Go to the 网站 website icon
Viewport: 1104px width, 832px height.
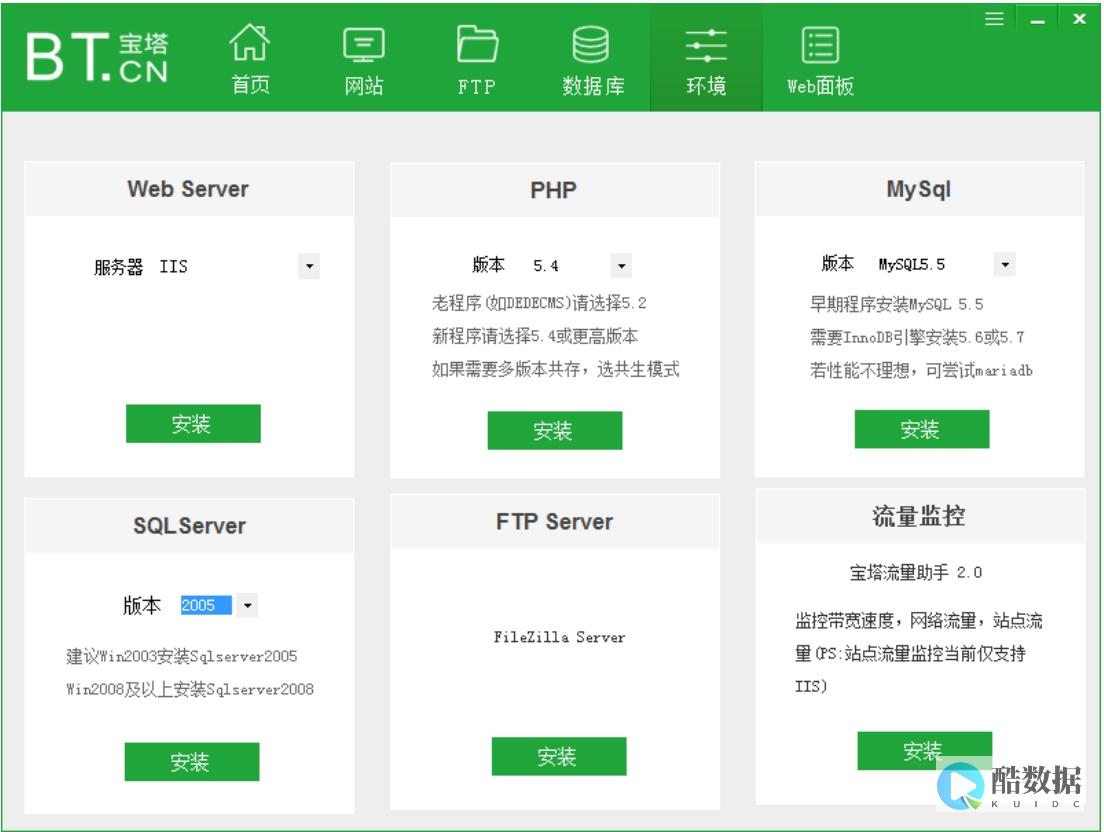[363, 45]
